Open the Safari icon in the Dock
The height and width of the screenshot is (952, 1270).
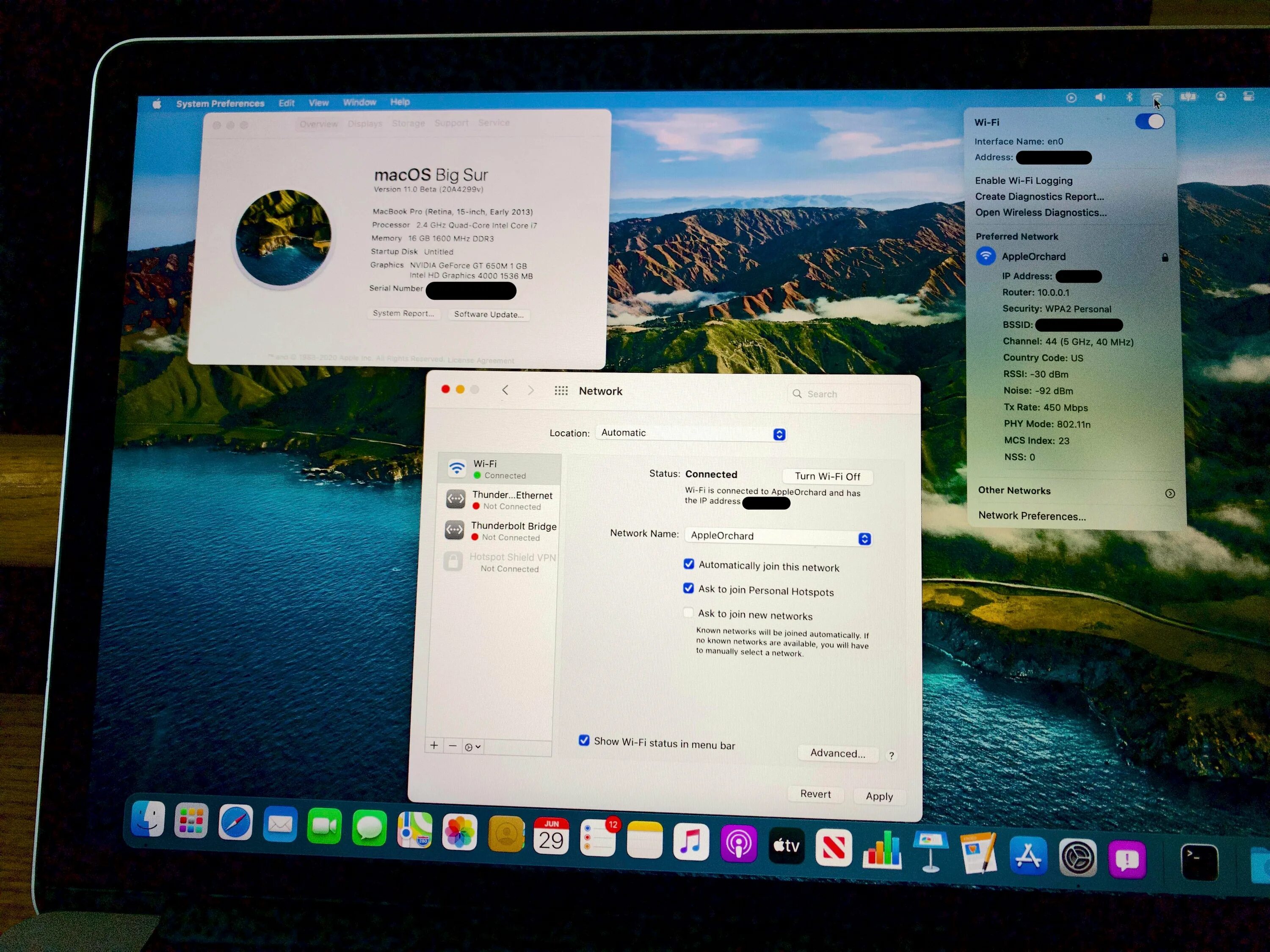235,822
